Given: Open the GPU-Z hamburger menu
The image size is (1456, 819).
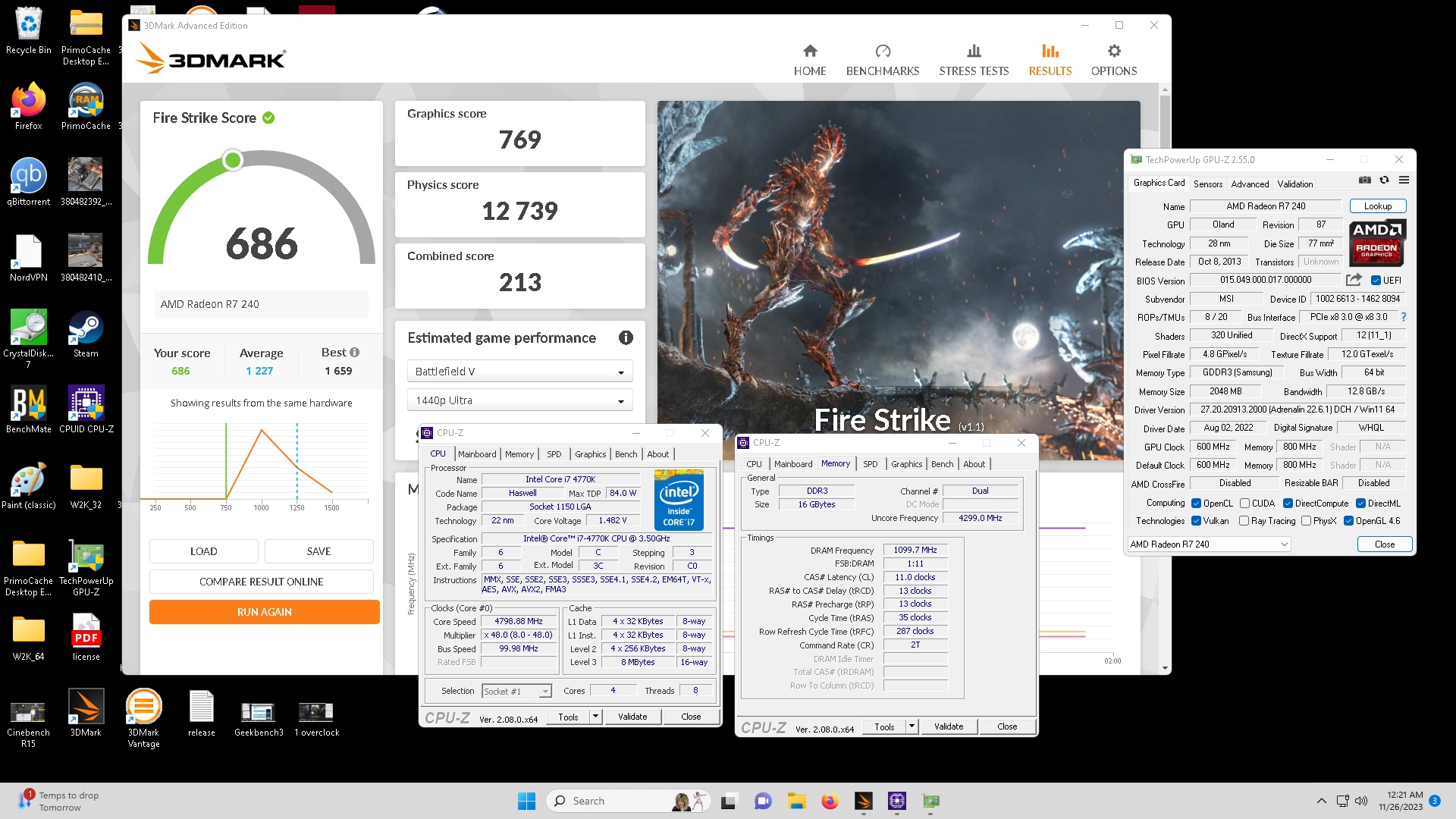Looking at the screenshot, I should point(1404,180).
